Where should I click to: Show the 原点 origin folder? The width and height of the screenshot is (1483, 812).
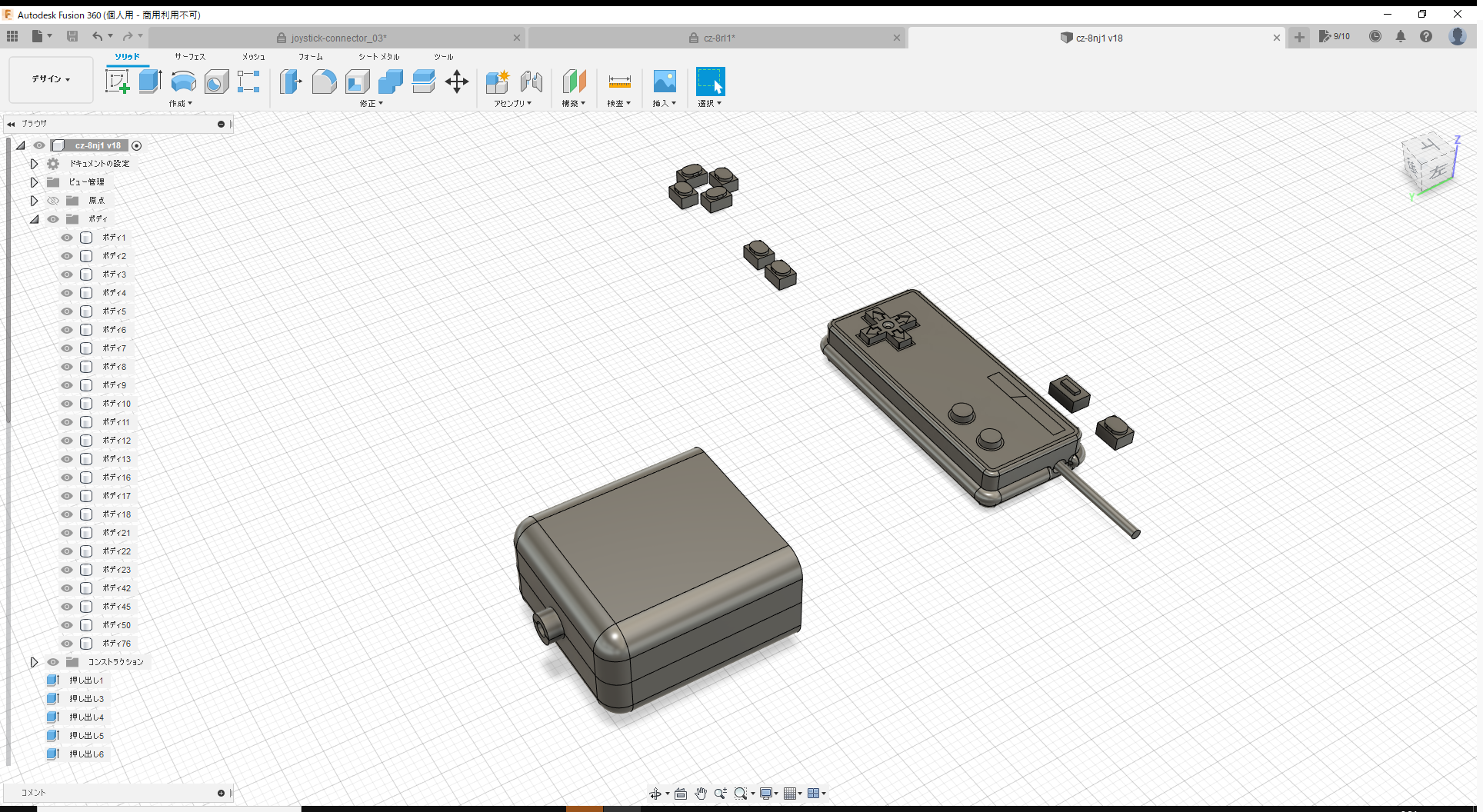pos(52,200)
